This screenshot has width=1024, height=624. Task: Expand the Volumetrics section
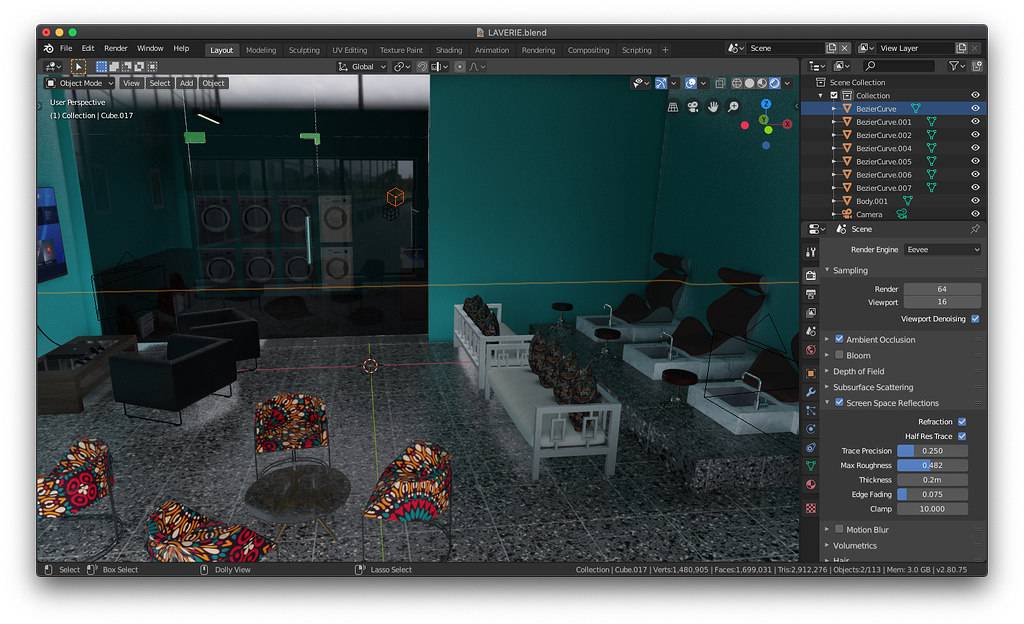pos(854,546)
